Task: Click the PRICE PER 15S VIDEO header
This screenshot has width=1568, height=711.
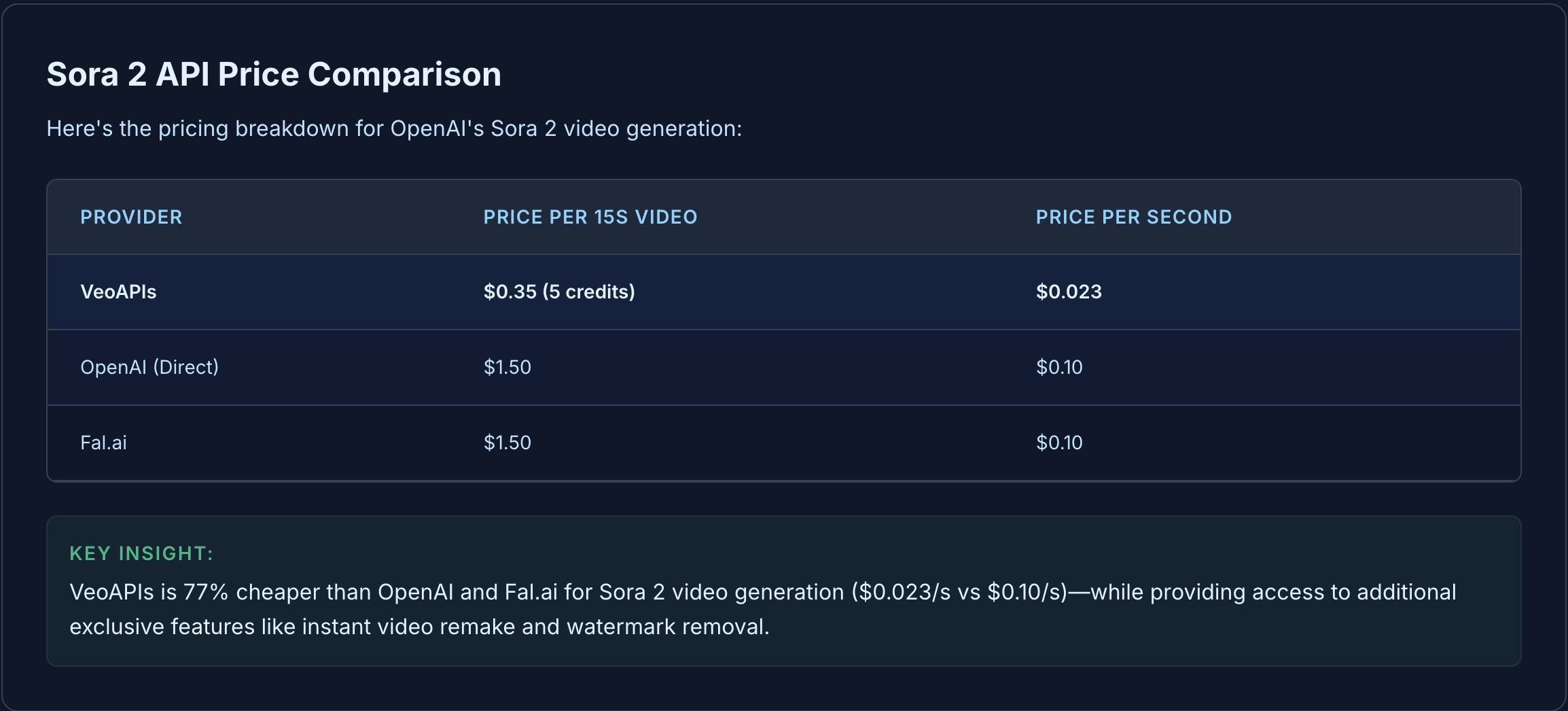Action: (590, 217)
